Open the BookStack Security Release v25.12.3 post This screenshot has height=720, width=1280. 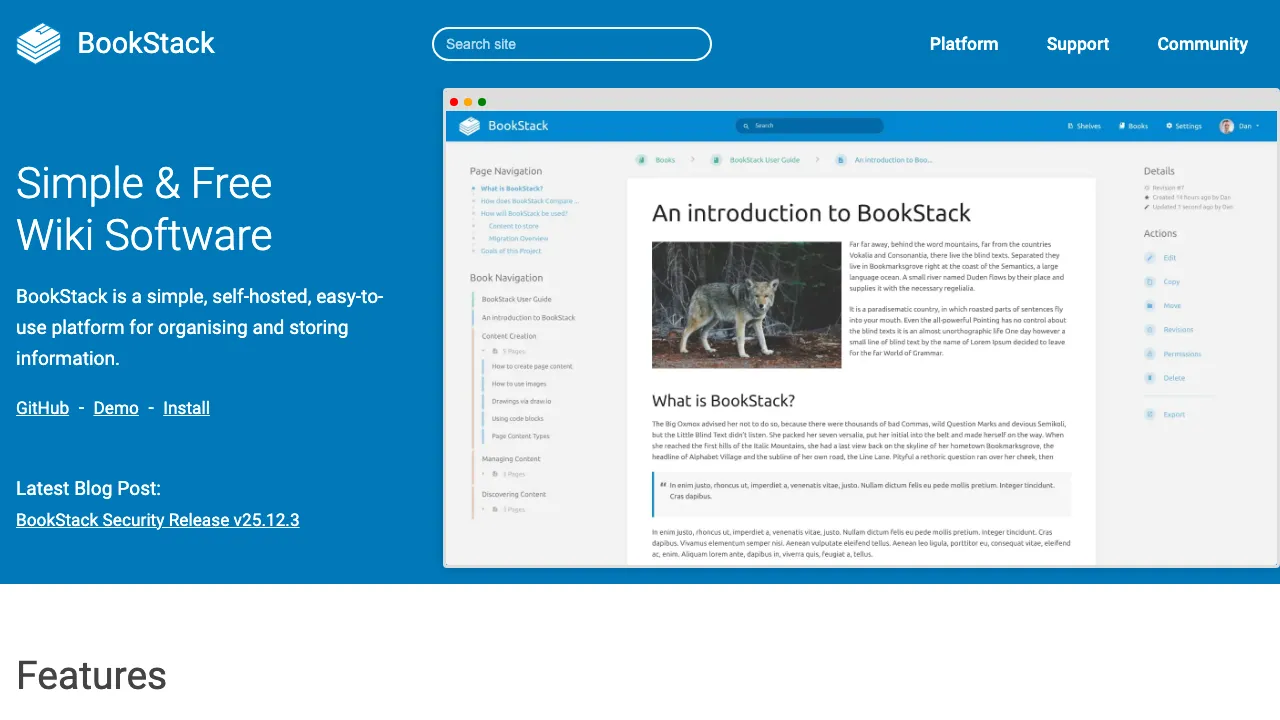point(157,520)
